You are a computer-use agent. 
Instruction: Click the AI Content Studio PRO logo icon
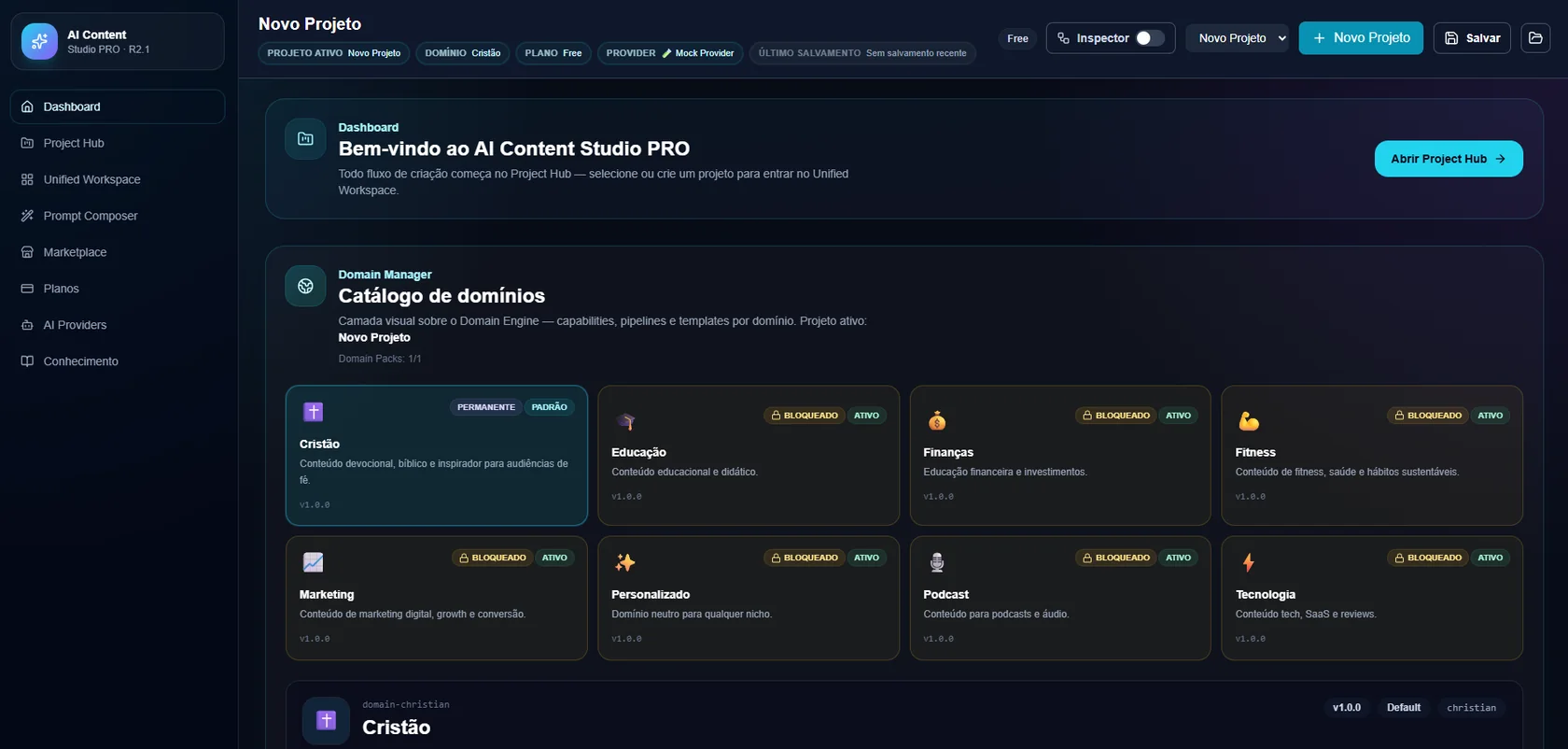(x=39, y=41)
